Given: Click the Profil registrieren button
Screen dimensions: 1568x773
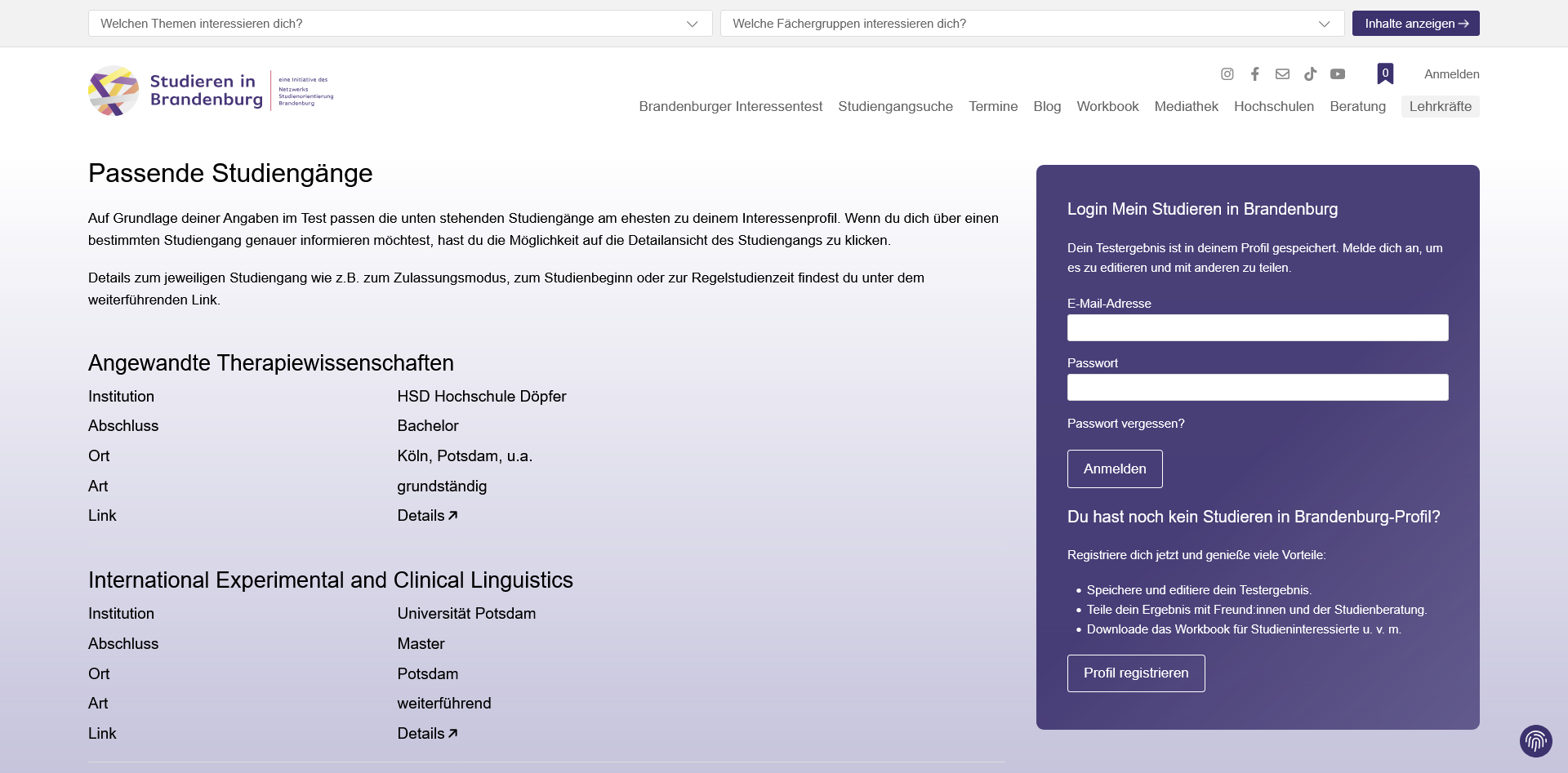Looking at the screenshot, I should click(x=1135, y=673).
